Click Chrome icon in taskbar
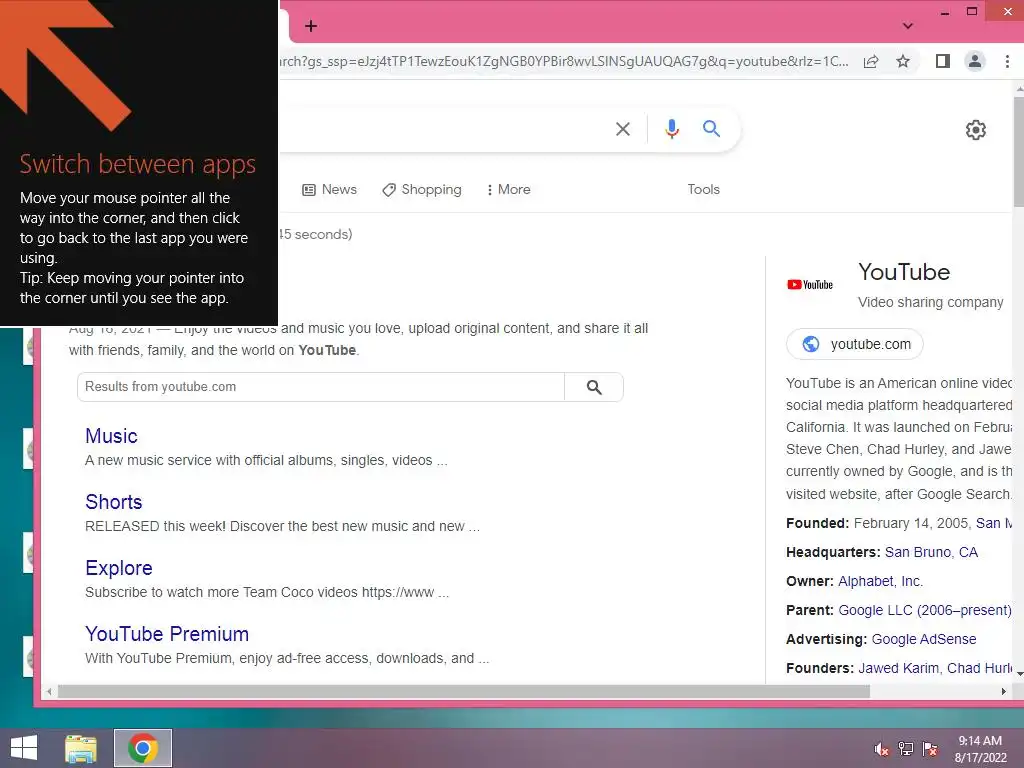Image resolution: width=1024 pixels, height=768 pixels. tap(143, 748)
